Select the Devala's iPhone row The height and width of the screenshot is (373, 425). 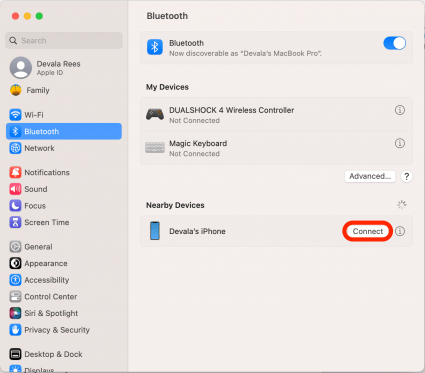tap(276, 231)
